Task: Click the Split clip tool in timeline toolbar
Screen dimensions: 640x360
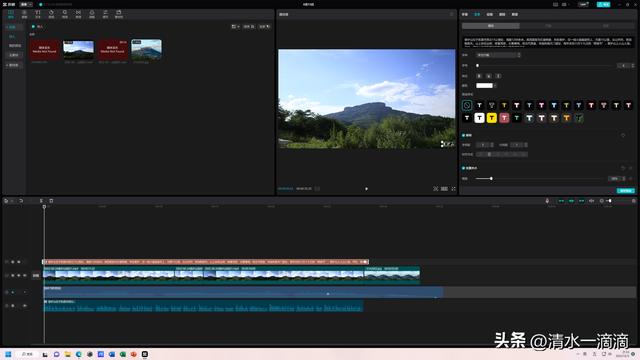Action: [x=41, y=201]
